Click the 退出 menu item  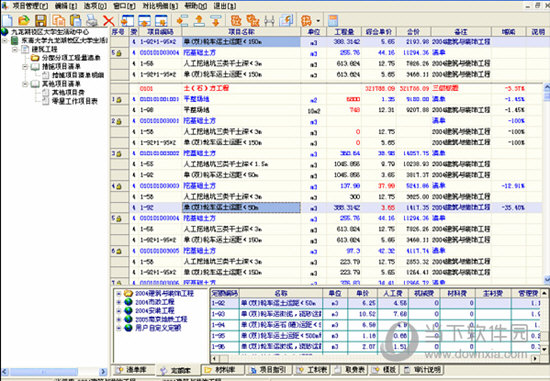[x=225, y=6]
